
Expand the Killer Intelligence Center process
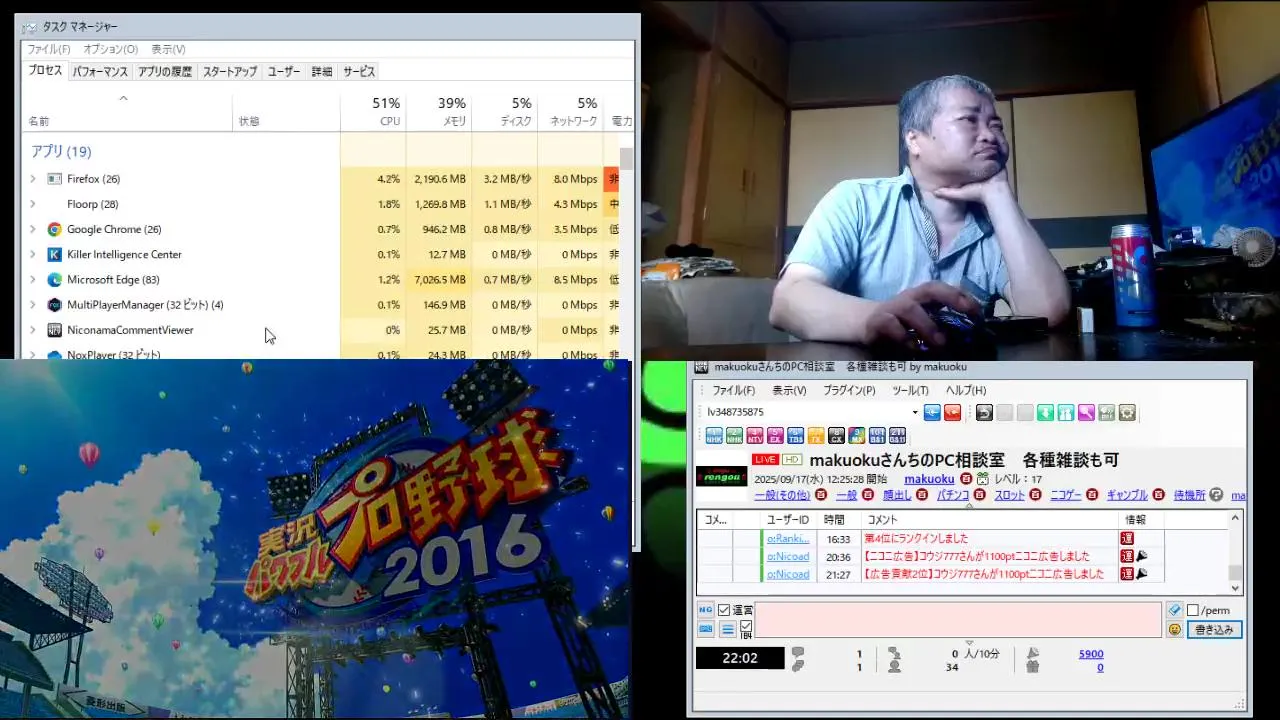pyautogui.click(x=32, y=254)
